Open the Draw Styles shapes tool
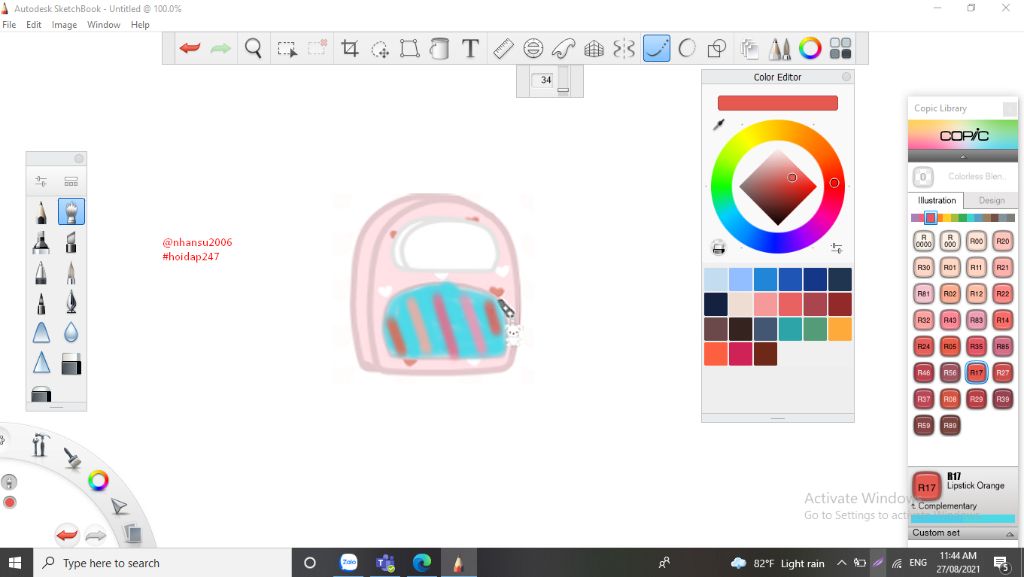This screenshot has height=577, width=1024. [x=716, y=48]
